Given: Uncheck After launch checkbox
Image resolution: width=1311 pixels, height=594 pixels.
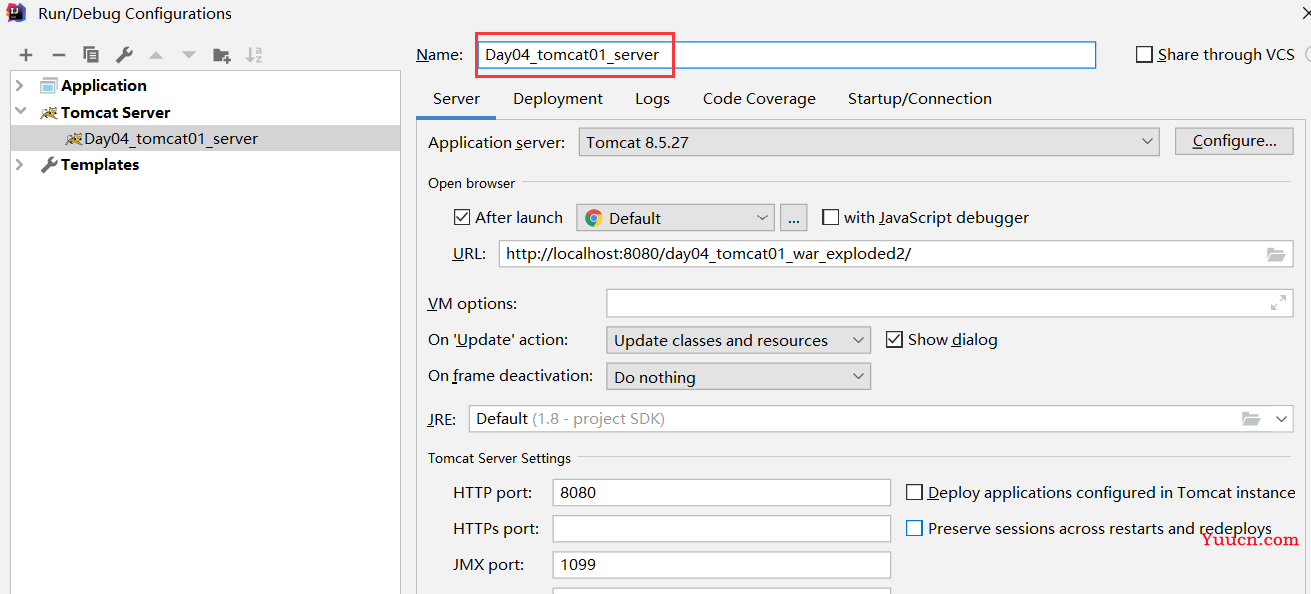Looking at the screenshot, I should click(x=462, y=217).
